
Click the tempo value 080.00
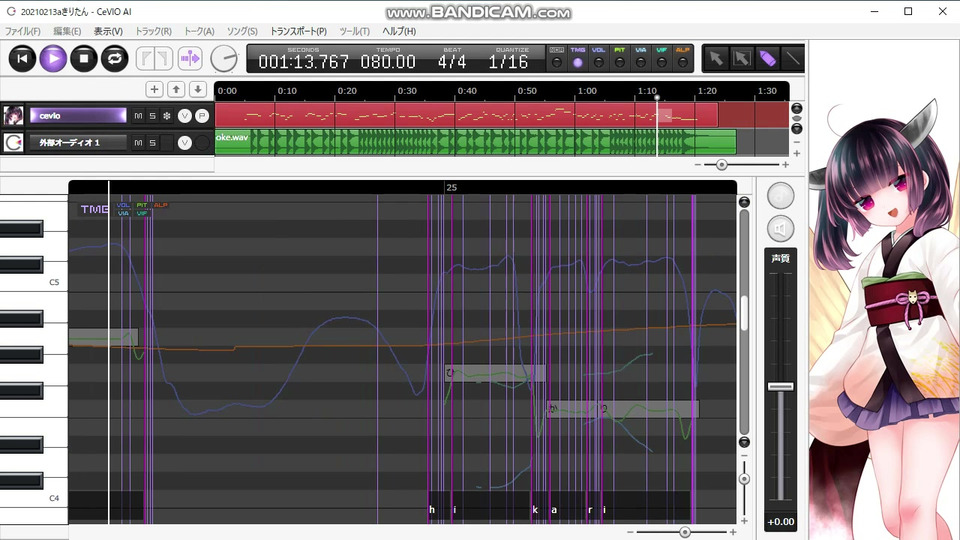[x=388, y=61]
